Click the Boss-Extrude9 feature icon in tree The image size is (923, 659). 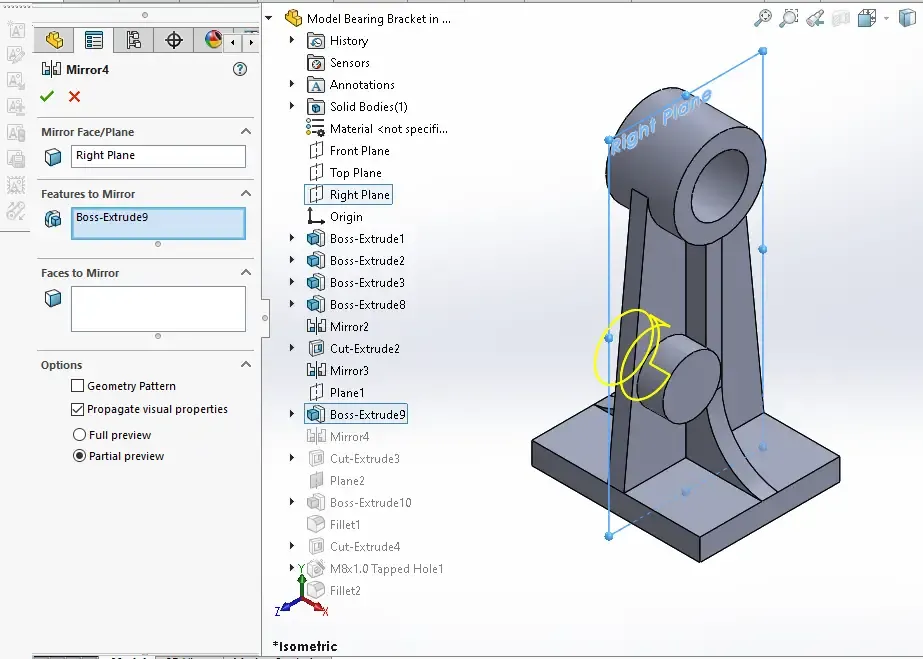pos(316,414)
